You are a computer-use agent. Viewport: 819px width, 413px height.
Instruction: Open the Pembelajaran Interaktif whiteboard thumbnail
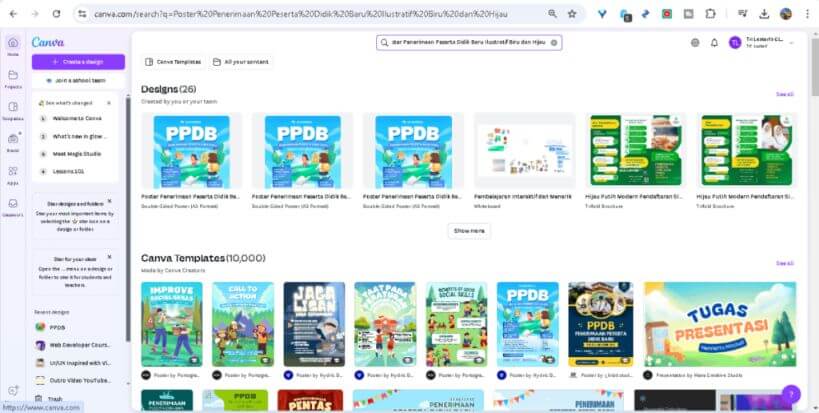tap(524, 150)
